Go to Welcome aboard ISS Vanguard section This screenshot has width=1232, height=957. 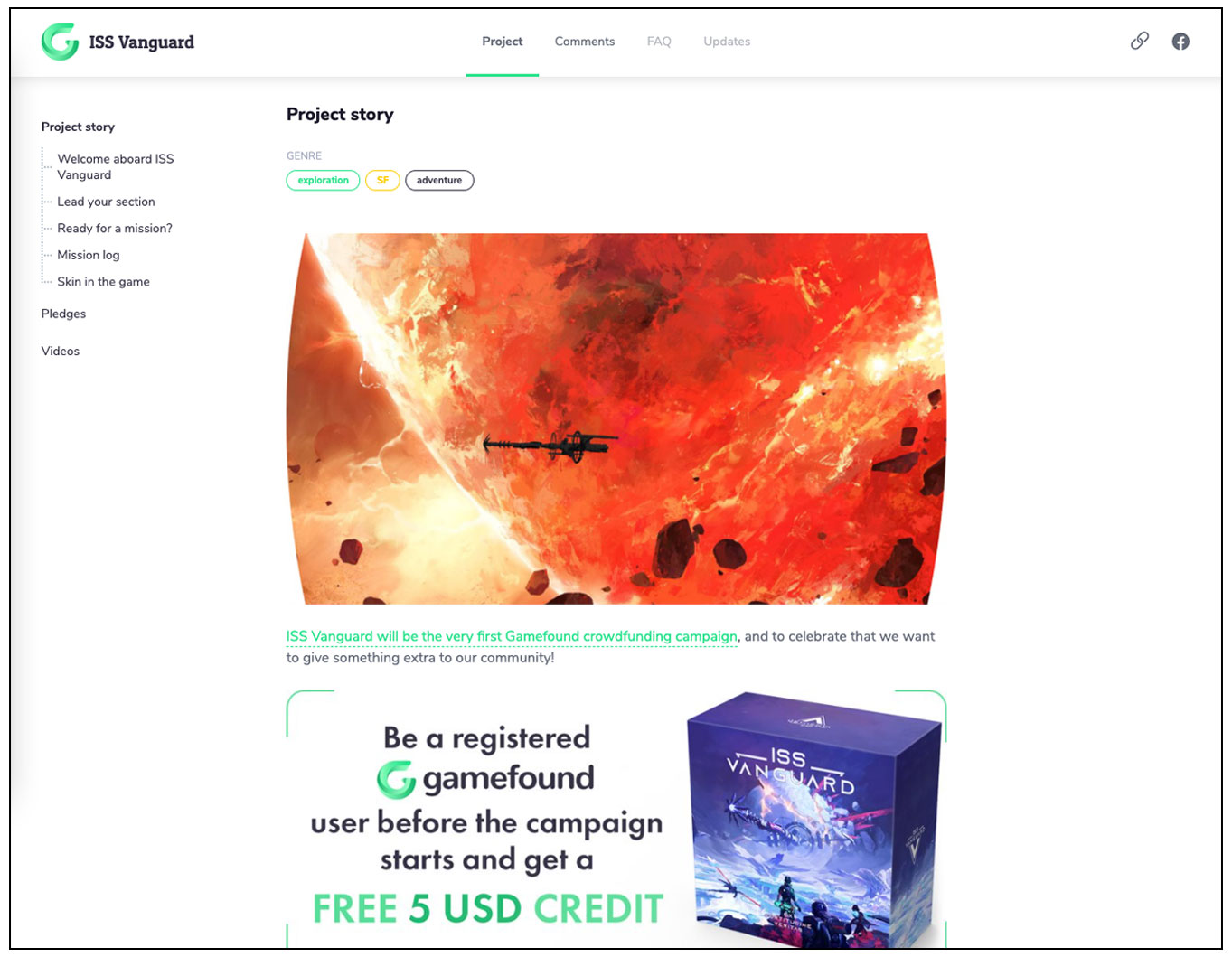pos(115,166)
